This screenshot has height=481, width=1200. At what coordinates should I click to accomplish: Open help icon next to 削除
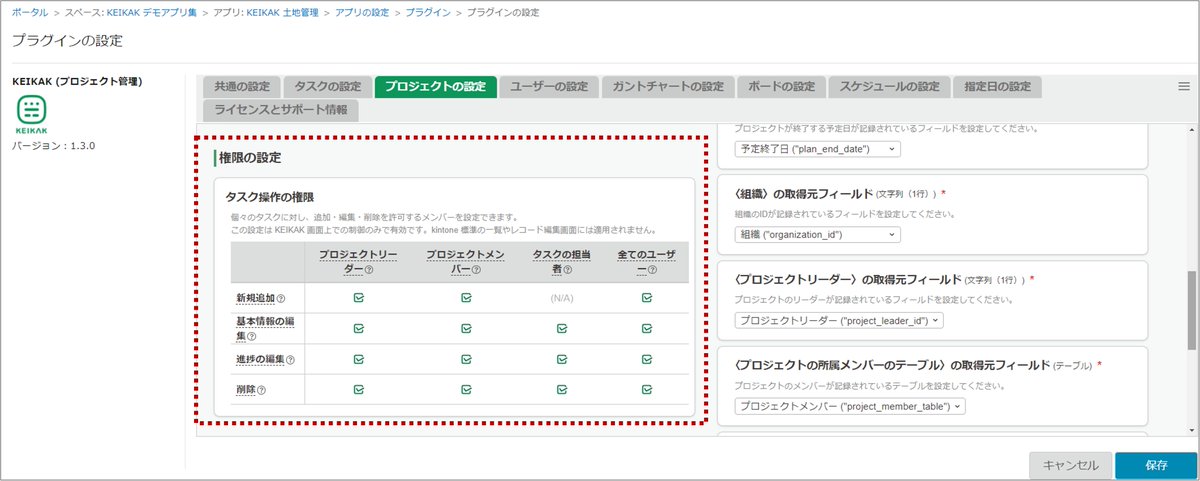point(261,390)
